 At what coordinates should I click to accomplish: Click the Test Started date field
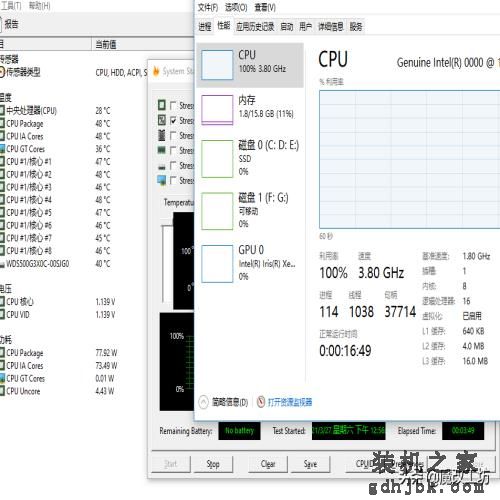(348, 431)
